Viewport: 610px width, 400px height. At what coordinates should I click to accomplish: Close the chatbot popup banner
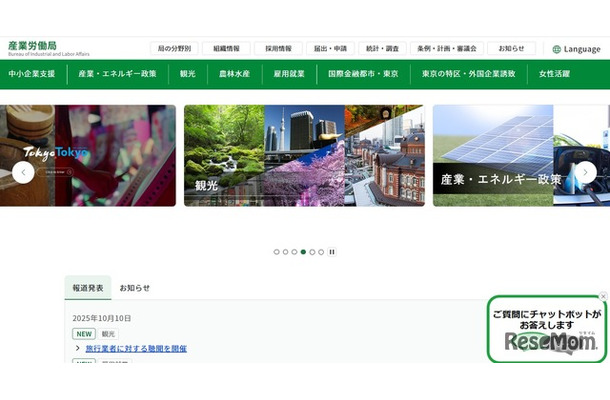(x=603, y=297)
